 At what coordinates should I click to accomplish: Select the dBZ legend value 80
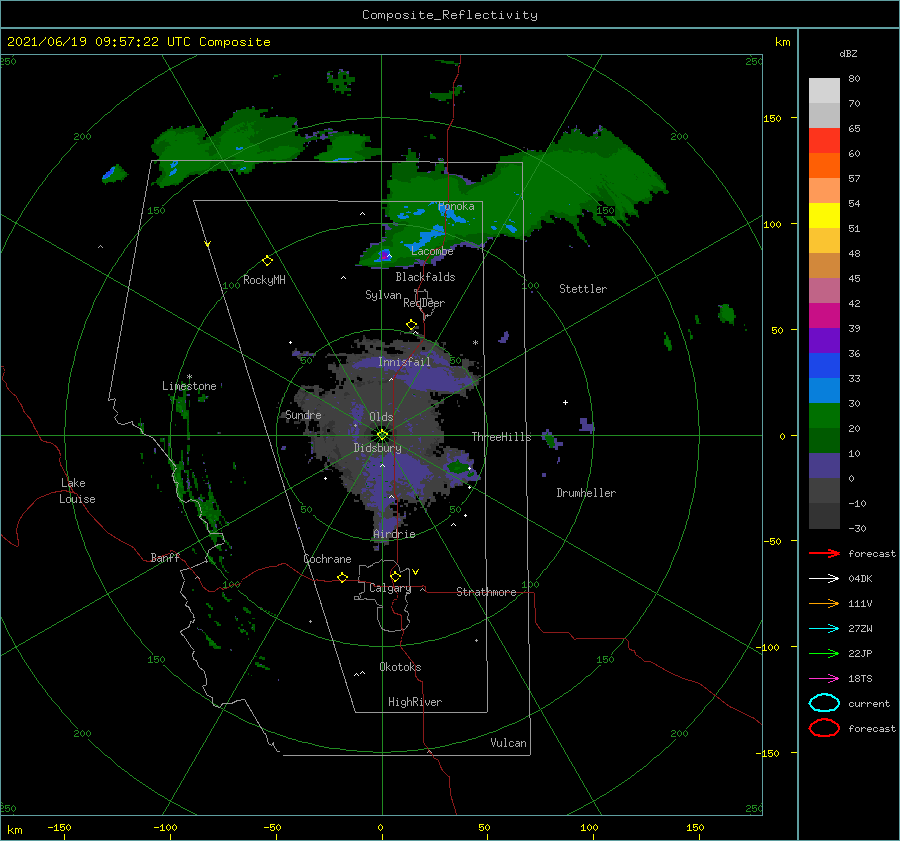coord(854,79)
